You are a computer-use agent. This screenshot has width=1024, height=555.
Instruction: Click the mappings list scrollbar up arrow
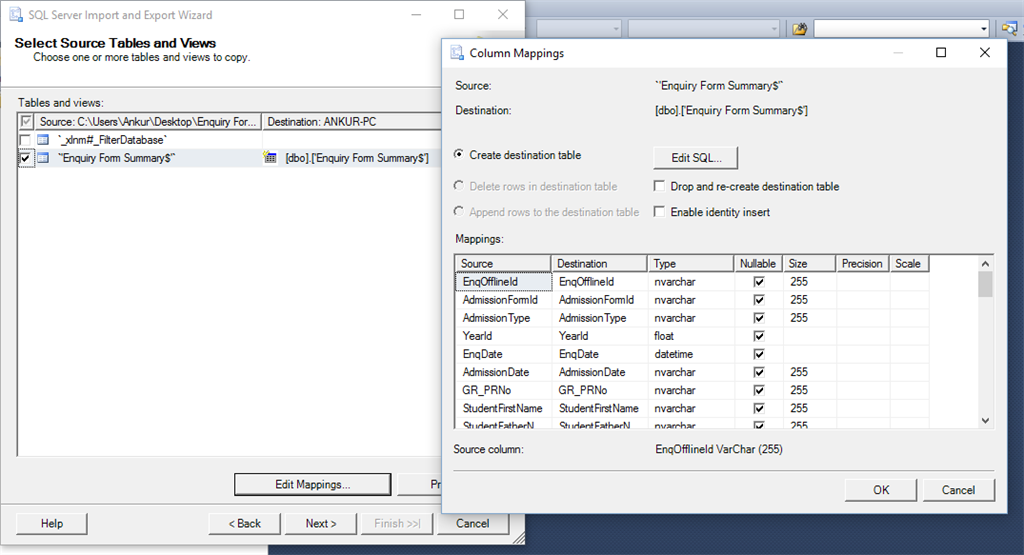985,264
